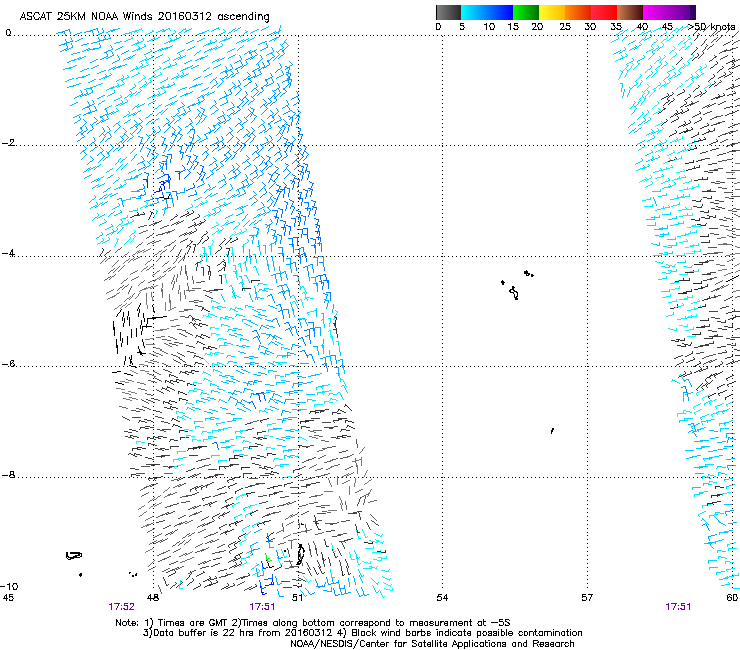Pick the orange 25-30 knots legend swatch

click(578, 12)
